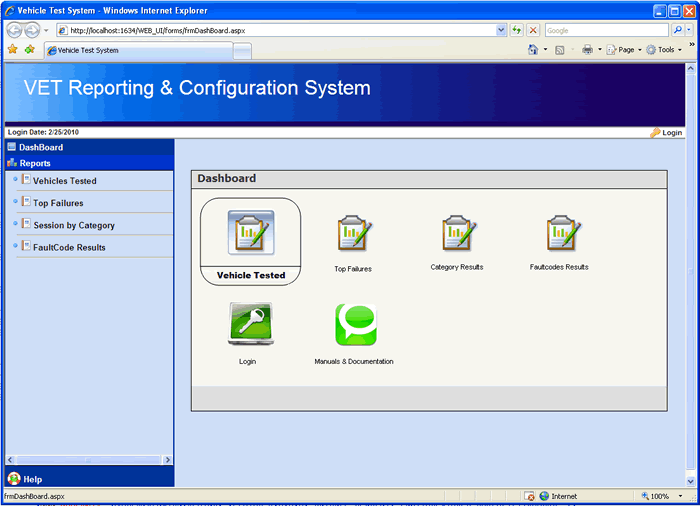Open the Faultcodes Results dashboard icon
The image size is (700, 506).
click(x=559, y=234)
